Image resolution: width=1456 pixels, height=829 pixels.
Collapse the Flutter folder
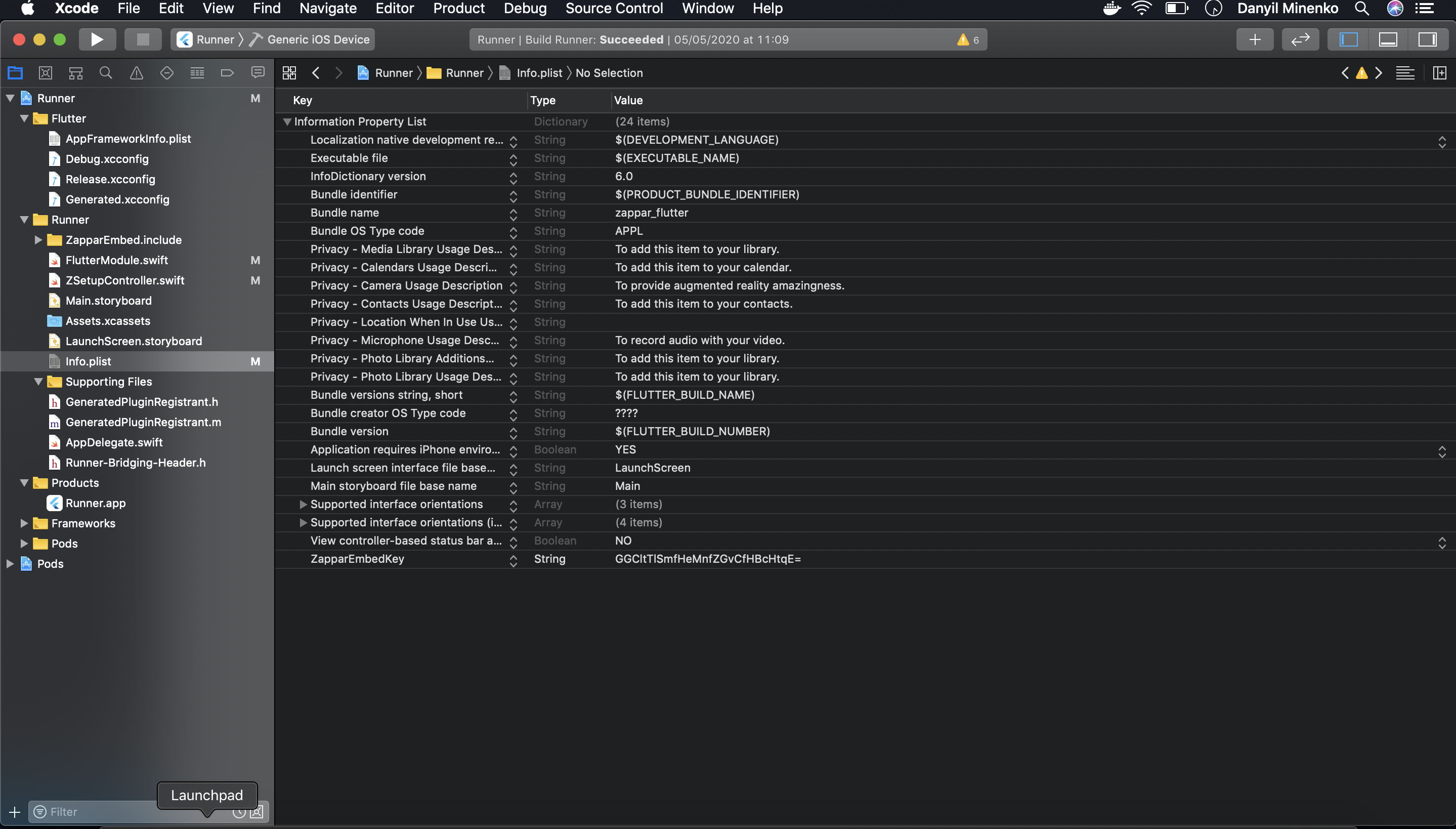pyautogui.click(x=24, y=118)
